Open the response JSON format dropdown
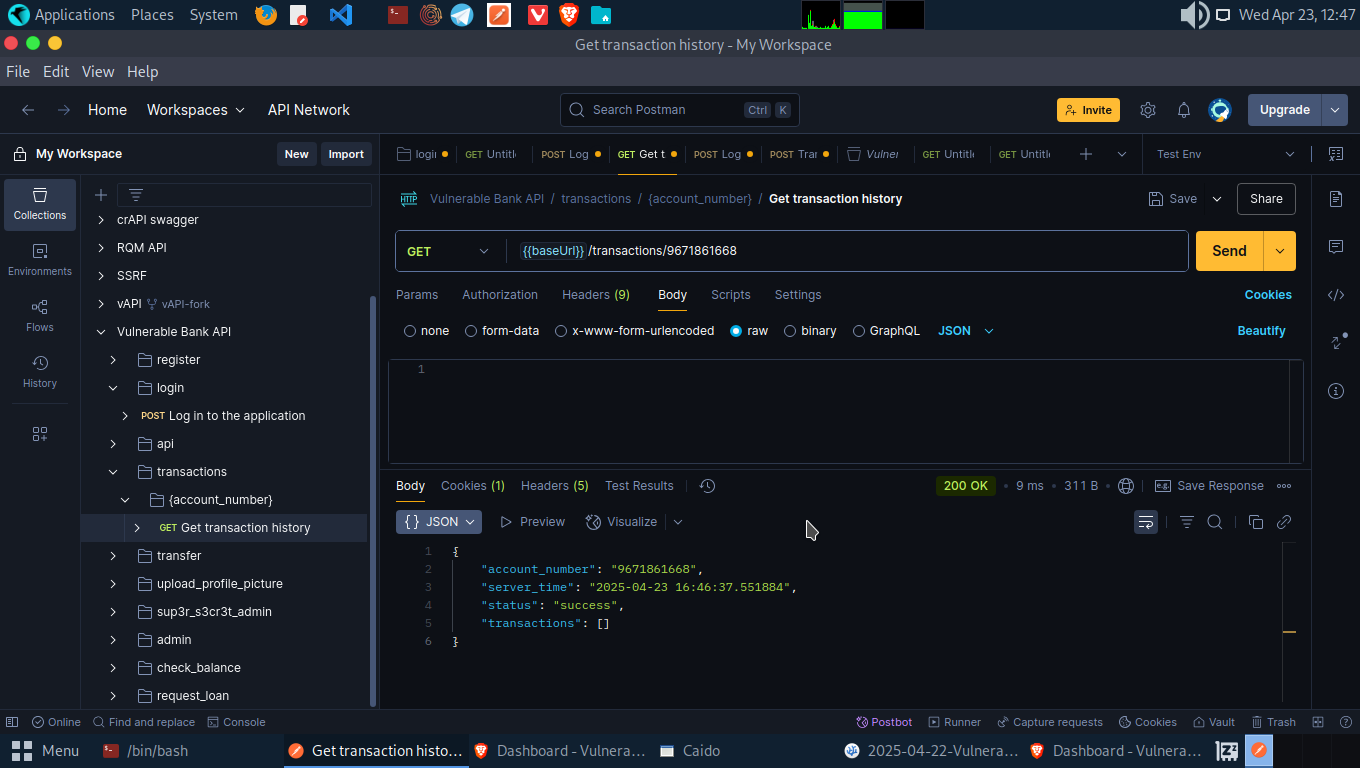 pyautogui.click(x=439, y=522)
